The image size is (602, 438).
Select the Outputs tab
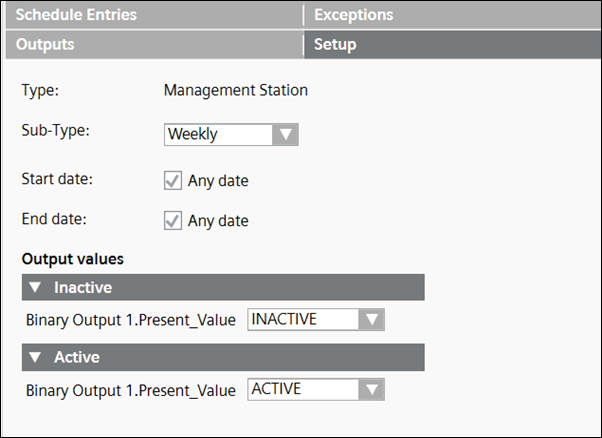click(x=45, y=45)
